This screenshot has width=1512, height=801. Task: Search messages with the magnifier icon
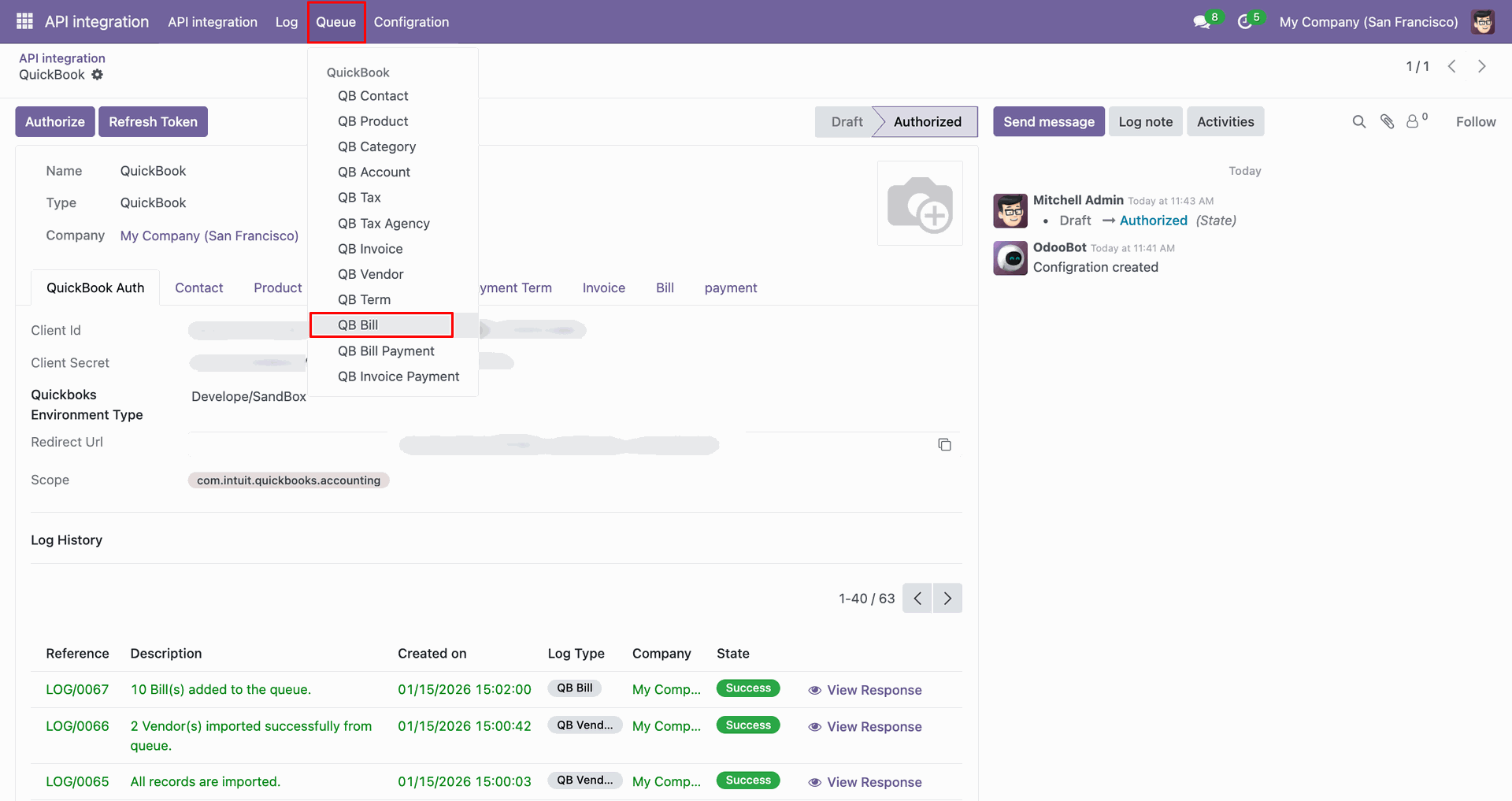coord(1359,121)
